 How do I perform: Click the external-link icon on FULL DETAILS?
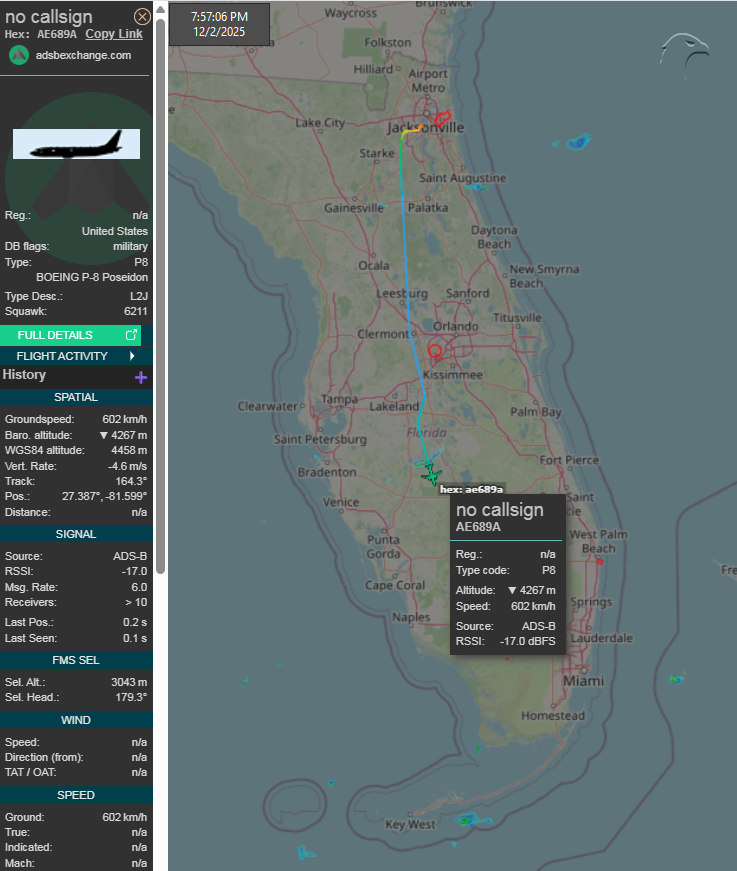pos(131,334)
